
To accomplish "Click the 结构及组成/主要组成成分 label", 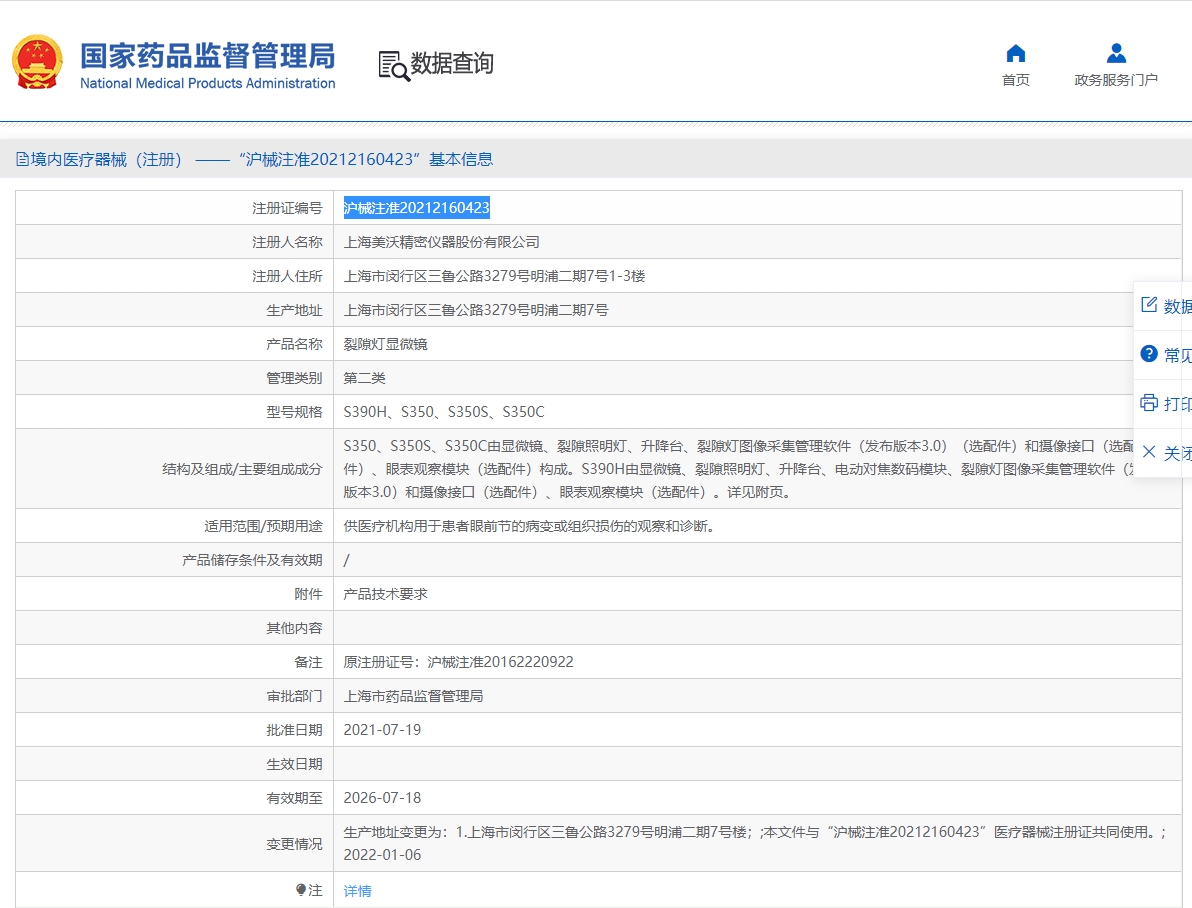I will coord(243,469).
